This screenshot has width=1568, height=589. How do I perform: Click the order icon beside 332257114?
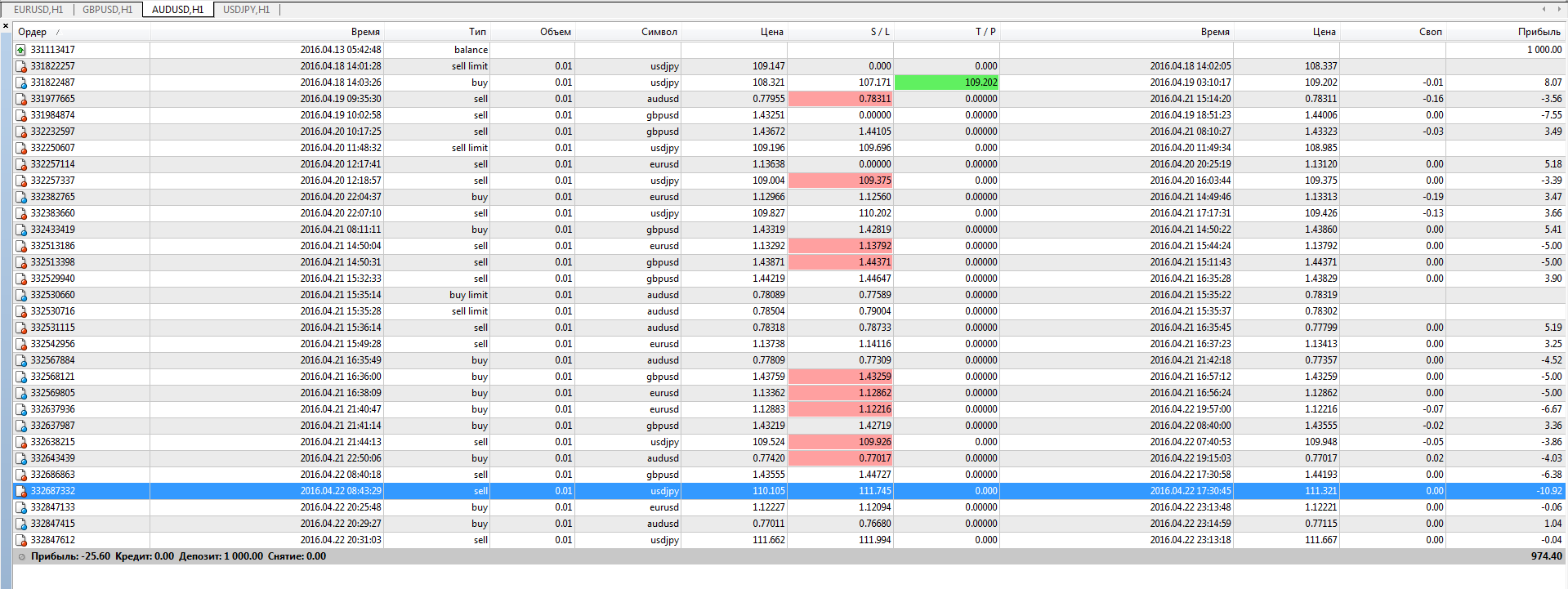21,164
